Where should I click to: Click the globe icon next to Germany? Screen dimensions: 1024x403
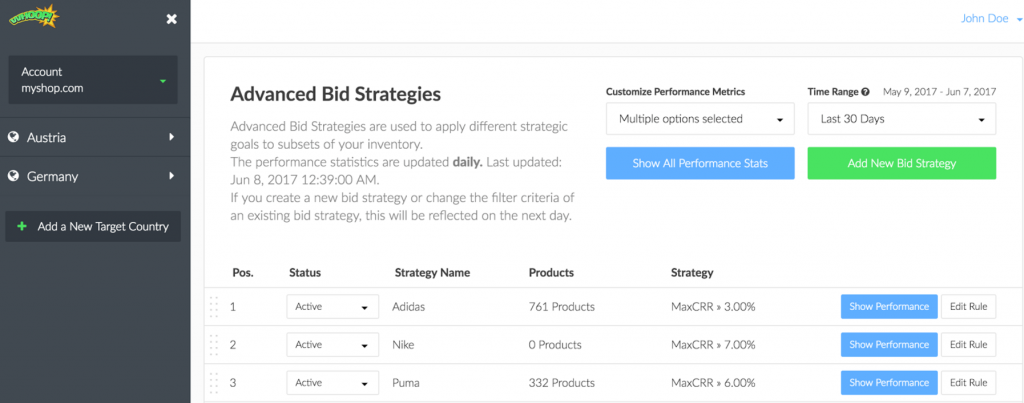[12, 176]
